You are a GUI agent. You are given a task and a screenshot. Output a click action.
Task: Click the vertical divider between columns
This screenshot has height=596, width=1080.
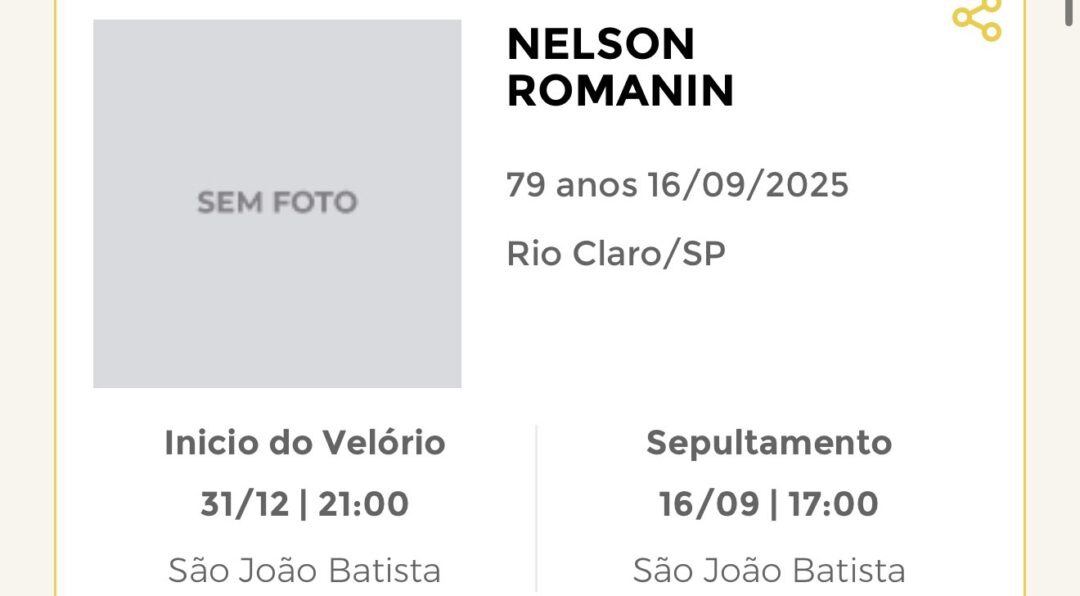[x=537, y=510]
